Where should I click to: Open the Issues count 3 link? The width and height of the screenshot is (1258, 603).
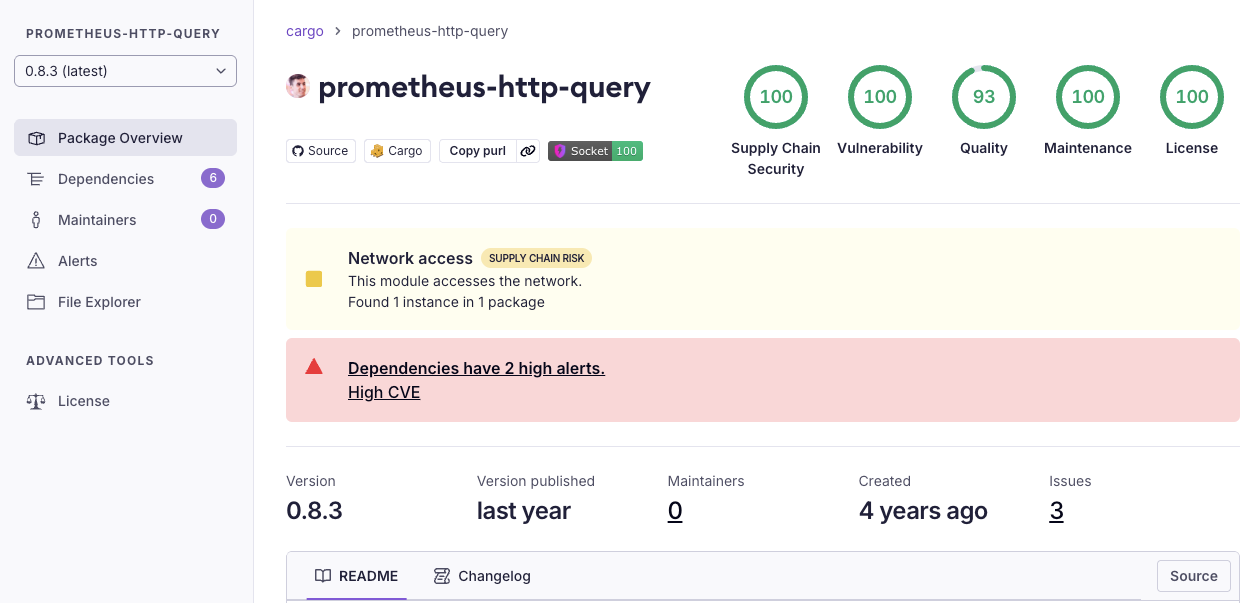click(x=1056, y=511)
